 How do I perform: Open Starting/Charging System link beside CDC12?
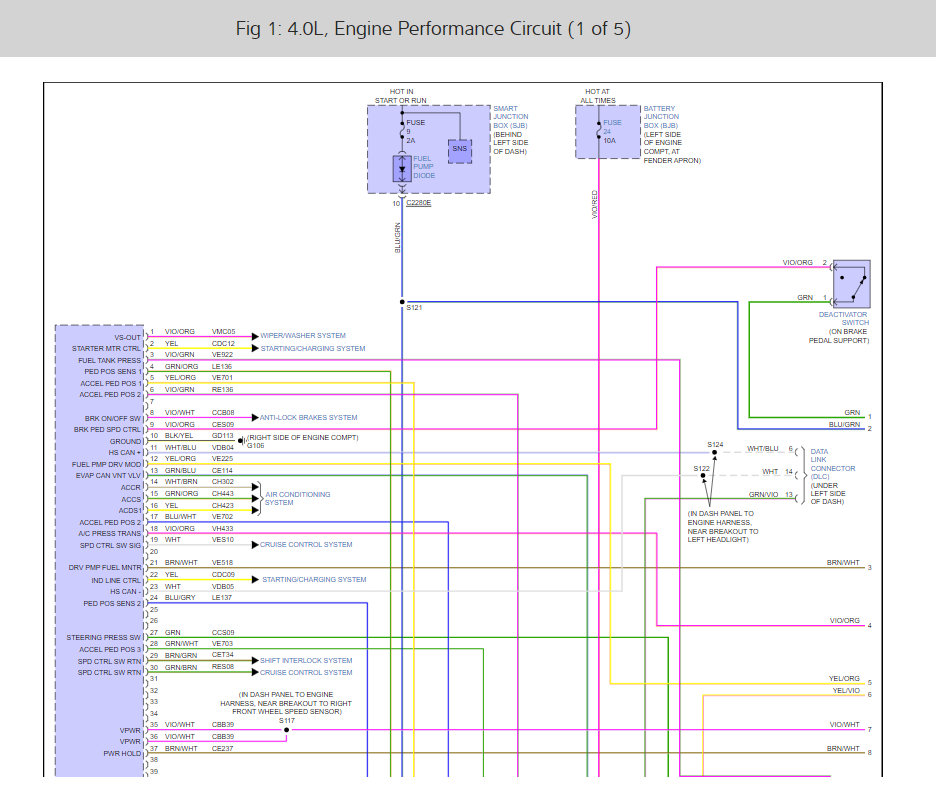pyautogui.click(x=313, y=349)
